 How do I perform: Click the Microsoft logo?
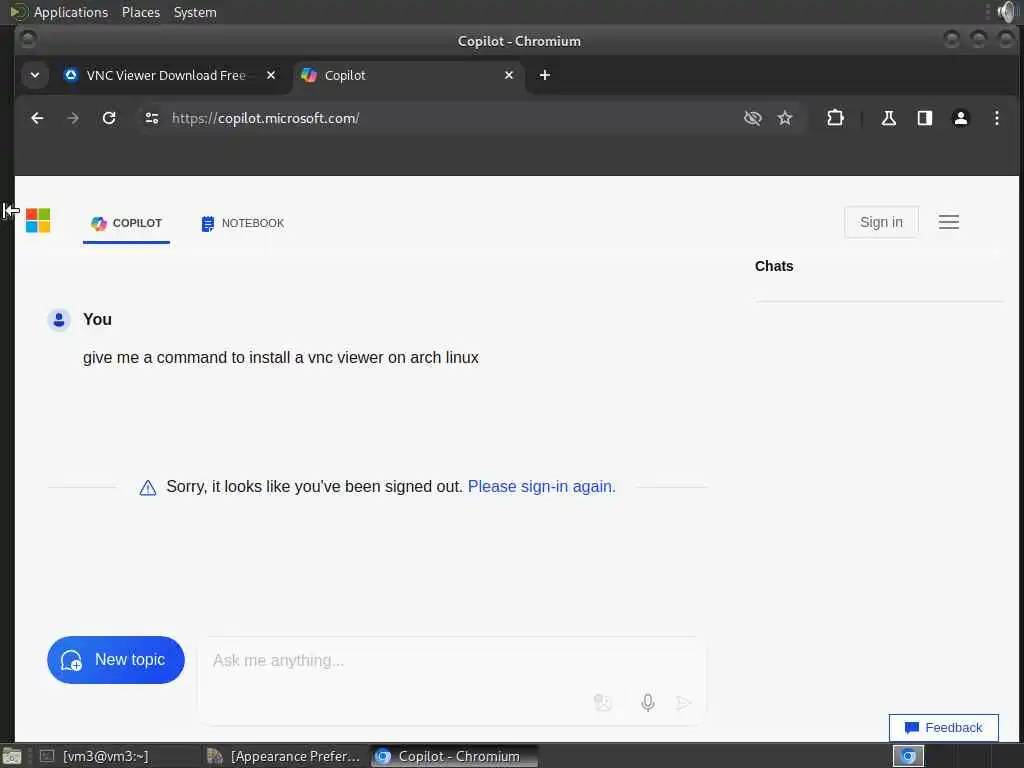click(x=38, y=221)
